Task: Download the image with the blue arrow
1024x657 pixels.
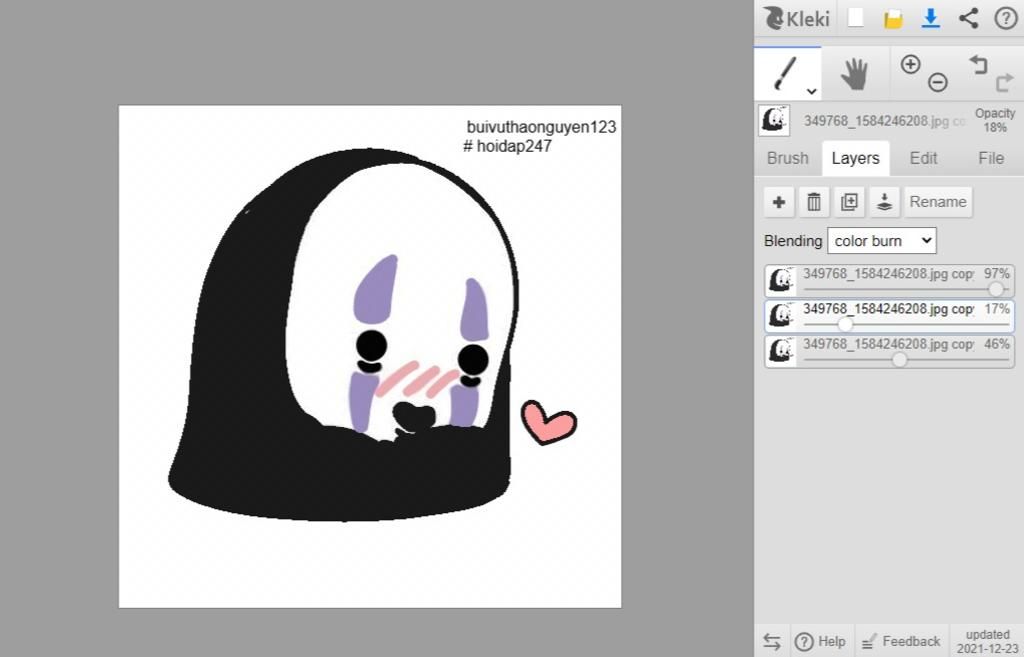Action: pos(931,18)
